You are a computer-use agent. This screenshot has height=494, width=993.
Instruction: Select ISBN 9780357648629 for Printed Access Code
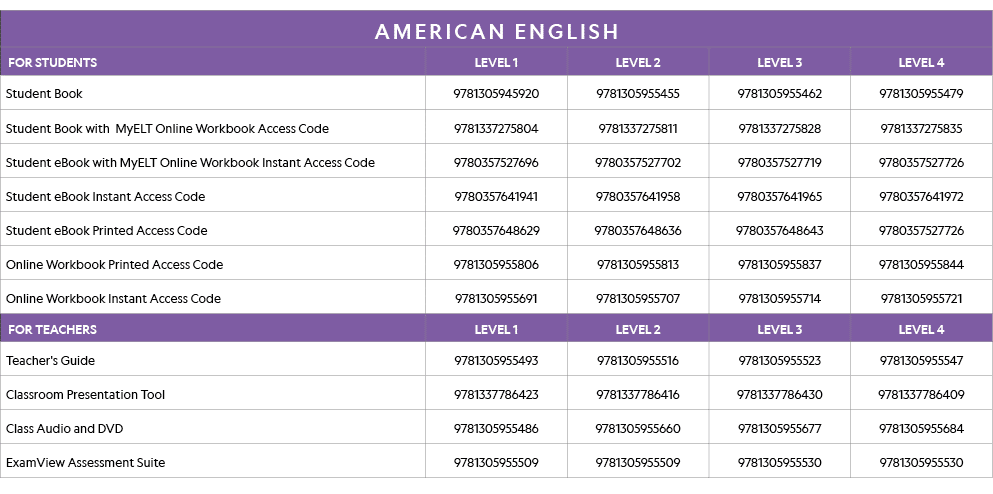click(x=496, y=231)
